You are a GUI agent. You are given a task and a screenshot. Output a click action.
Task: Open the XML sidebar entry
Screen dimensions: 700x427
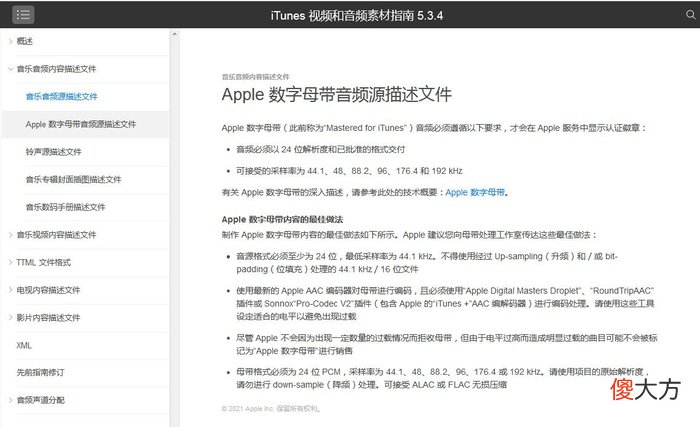pyautogui.click(x=24, y=345)
